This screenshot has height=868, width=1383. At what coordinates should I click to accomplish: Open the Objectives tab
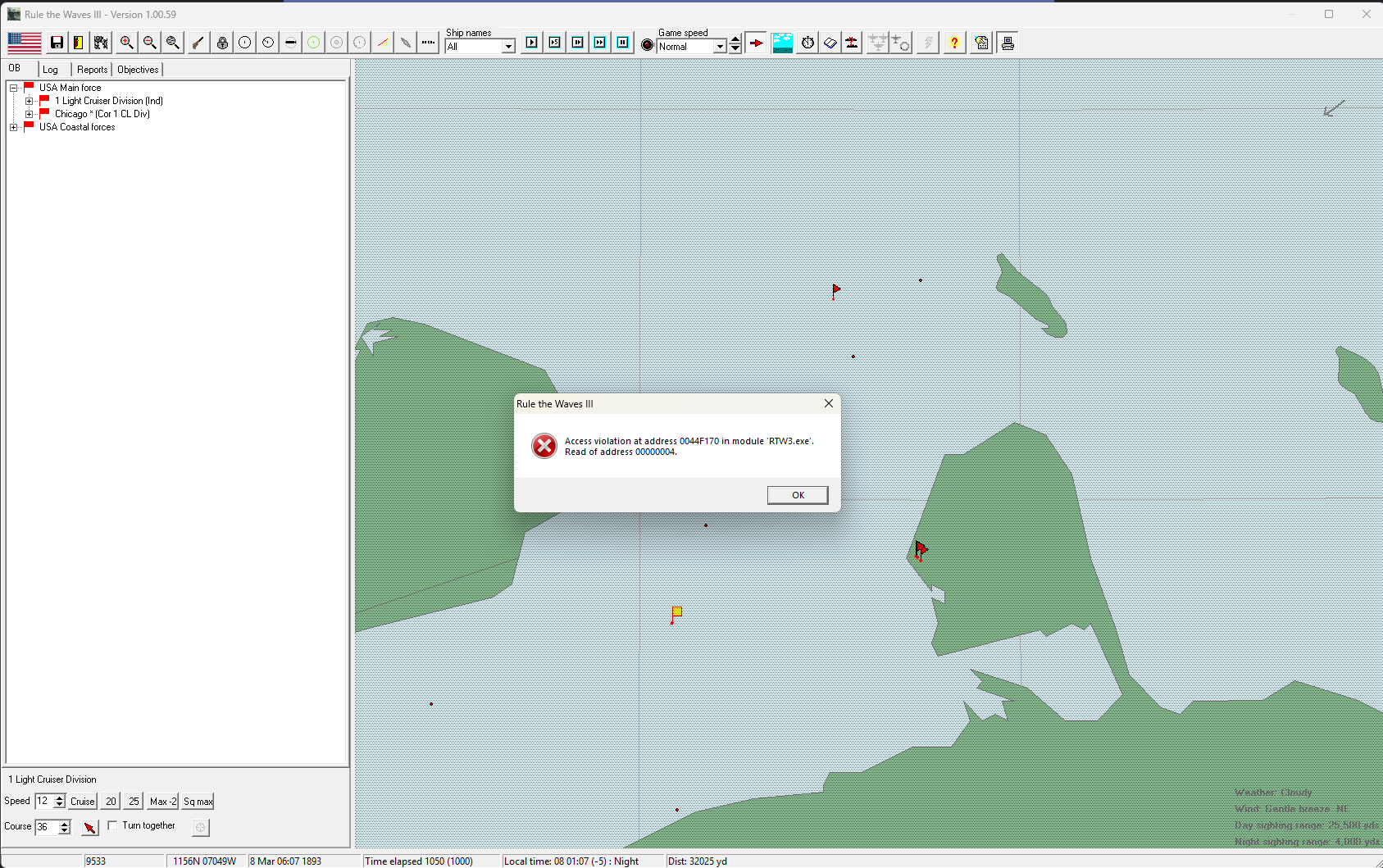tap(138, 70)
